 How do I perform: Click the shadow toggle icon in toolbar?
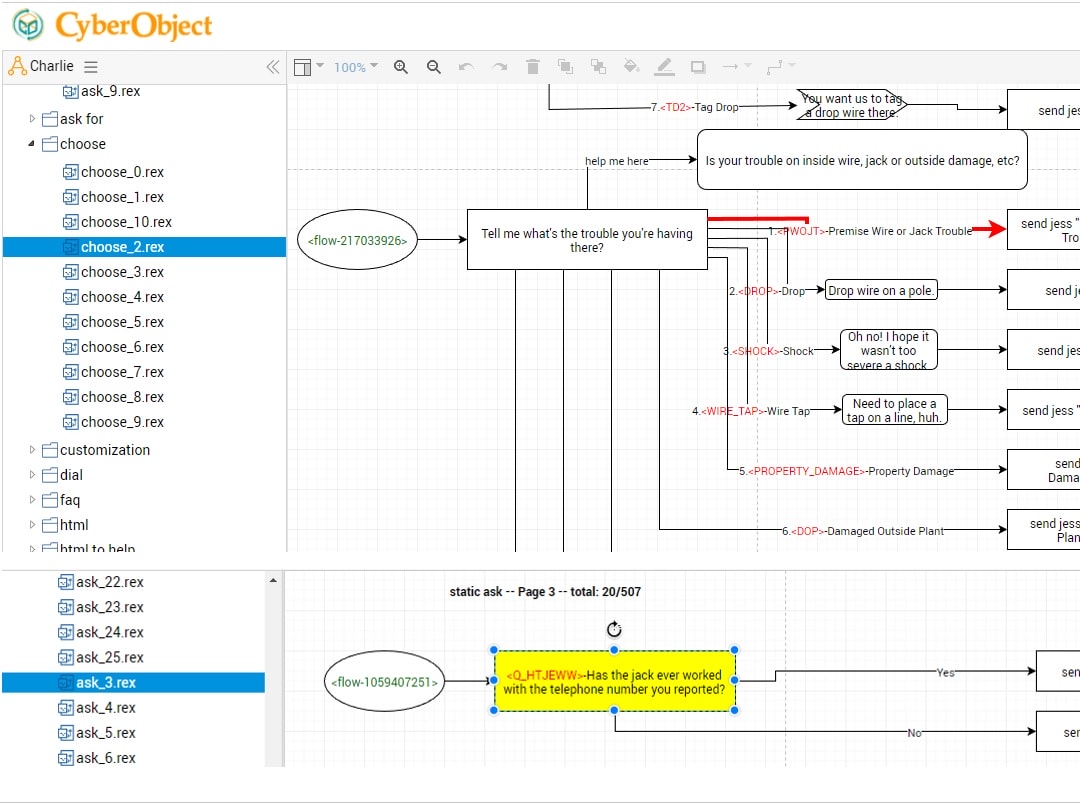(x=698, y=67)
